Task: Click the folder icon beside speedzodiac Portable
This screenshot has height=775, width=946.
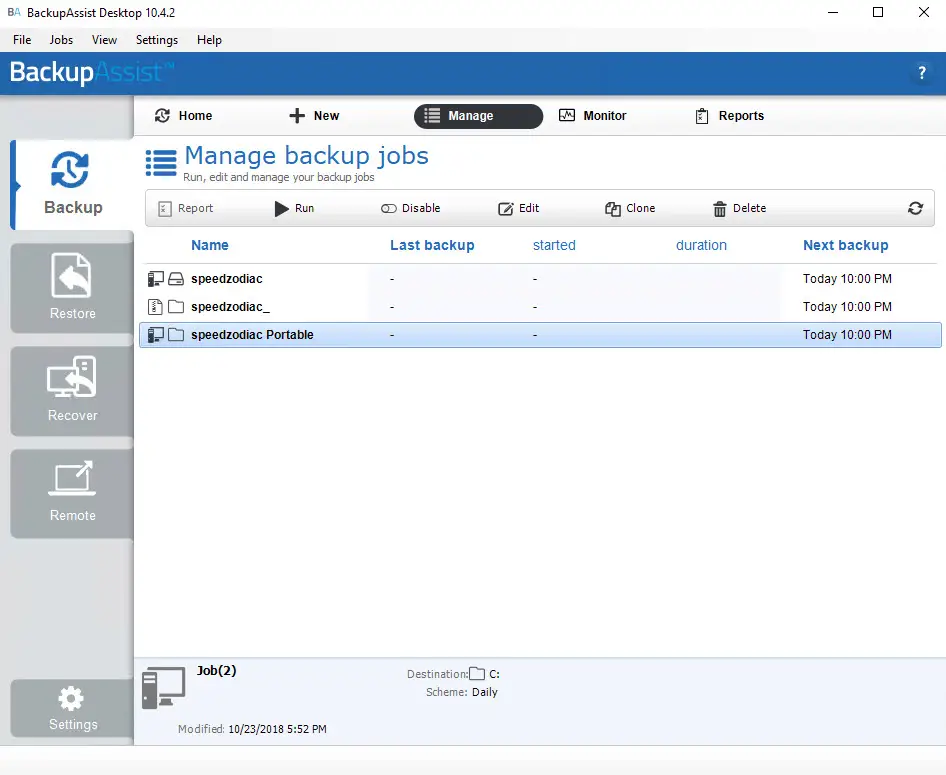Action: click(x=176, y=335)
